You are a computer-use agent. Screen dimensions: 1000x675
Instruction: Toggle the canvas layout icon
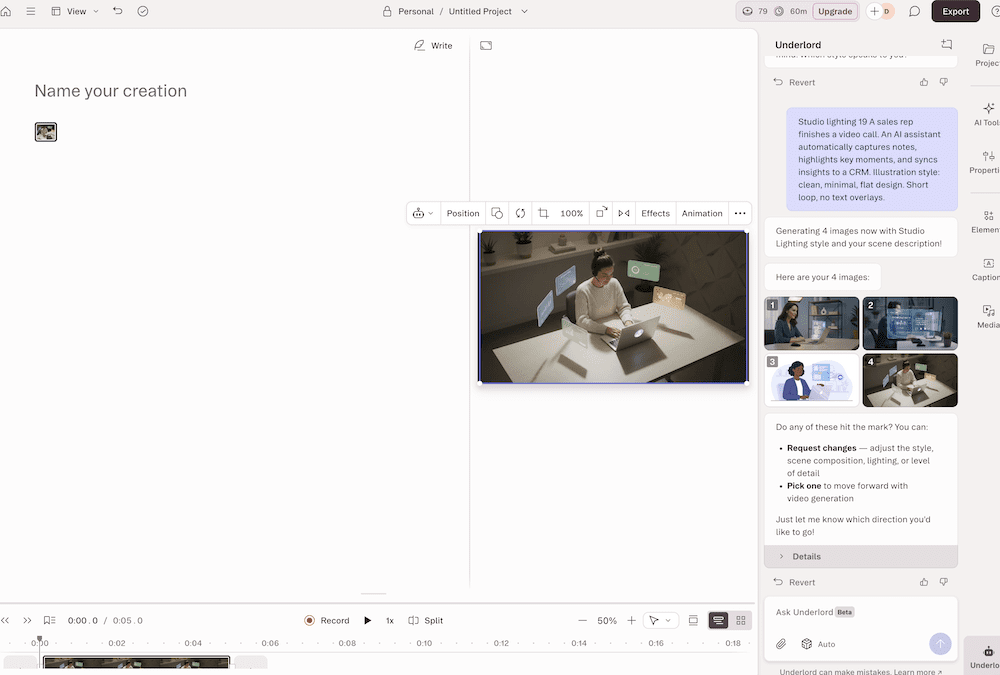[486, 45]
